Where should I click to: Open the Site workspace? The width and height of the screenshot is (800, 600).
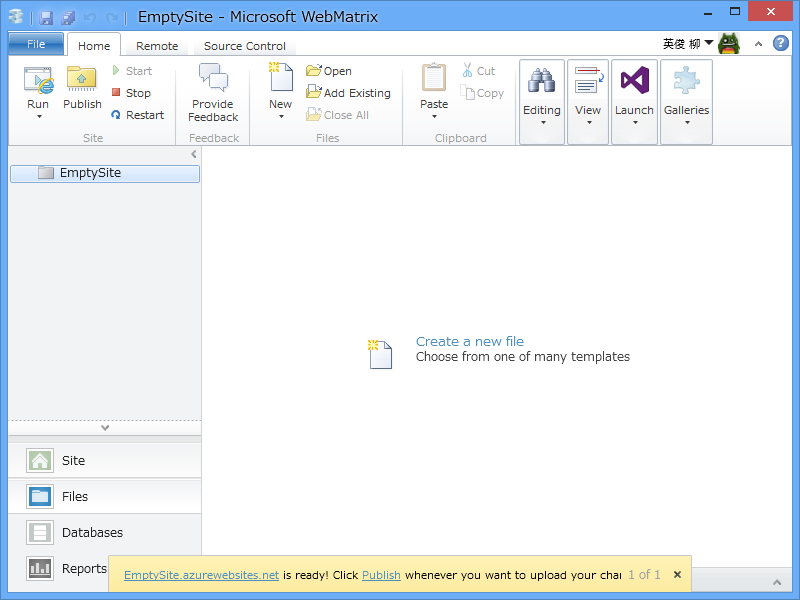pos(105,460)
